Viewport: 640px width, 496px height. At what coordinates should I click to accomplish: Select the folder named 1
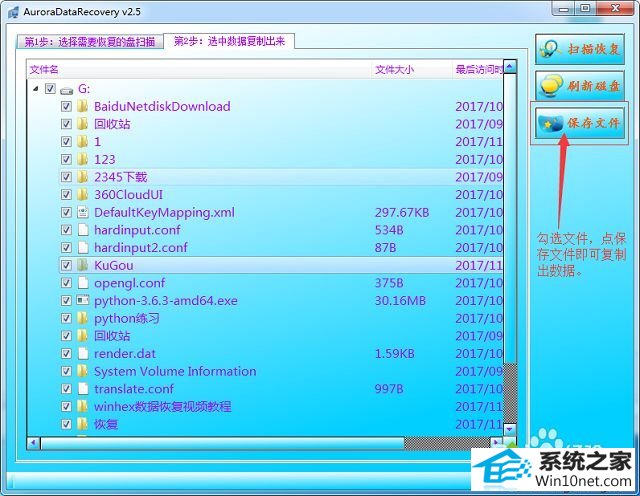[x=97, y=142]
